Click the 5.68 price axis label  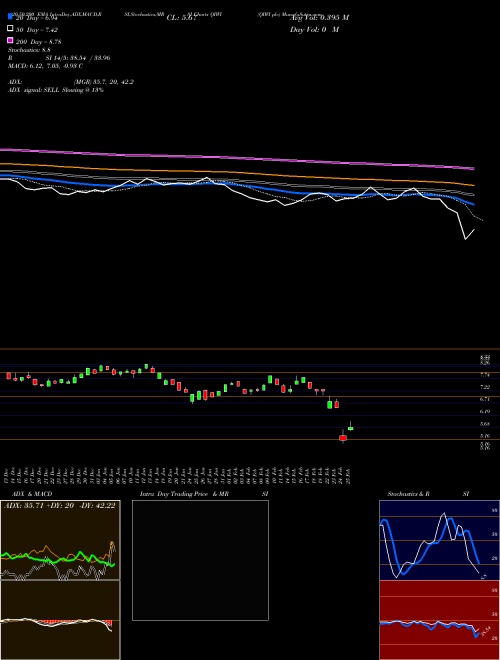coord(484,424)
